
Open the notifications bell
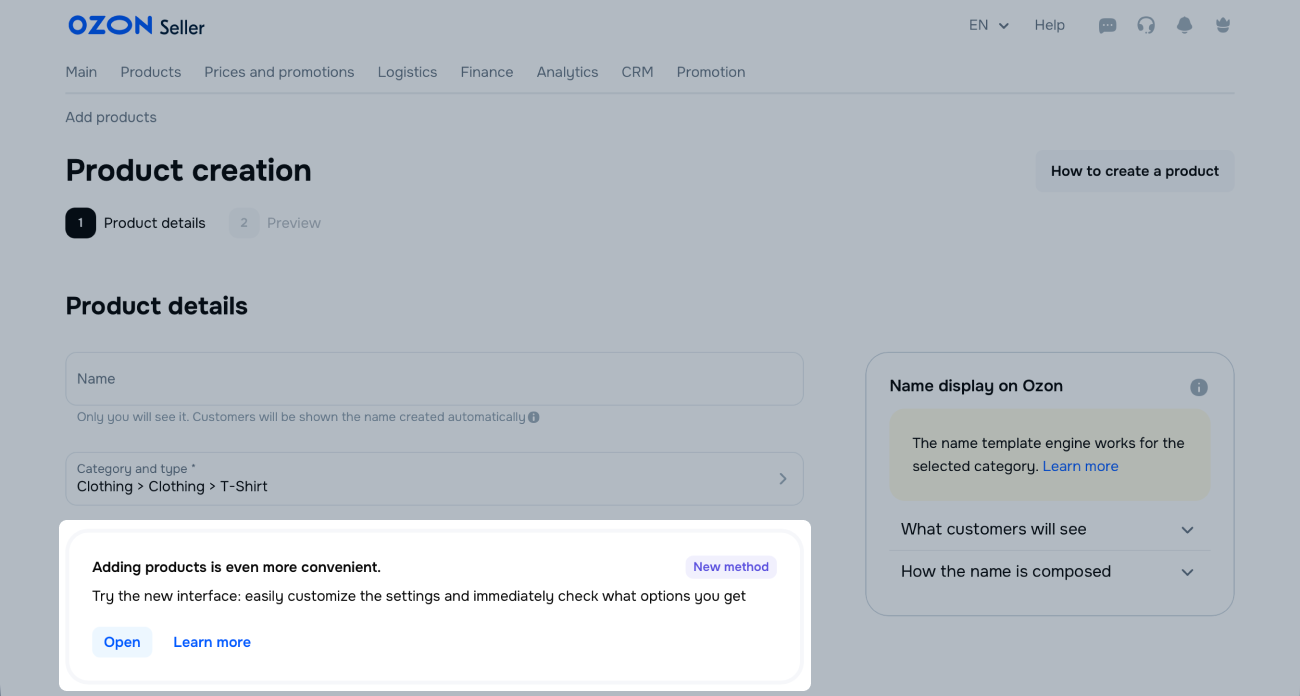point(1184,26)
